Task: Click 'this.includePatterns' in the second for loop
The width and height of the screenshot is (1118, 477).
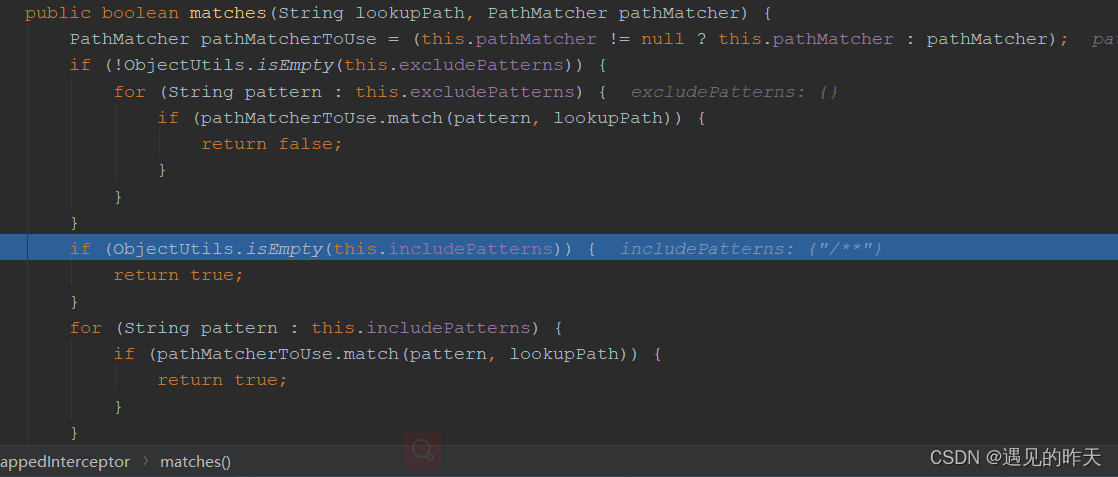Action: coord(421,328)
